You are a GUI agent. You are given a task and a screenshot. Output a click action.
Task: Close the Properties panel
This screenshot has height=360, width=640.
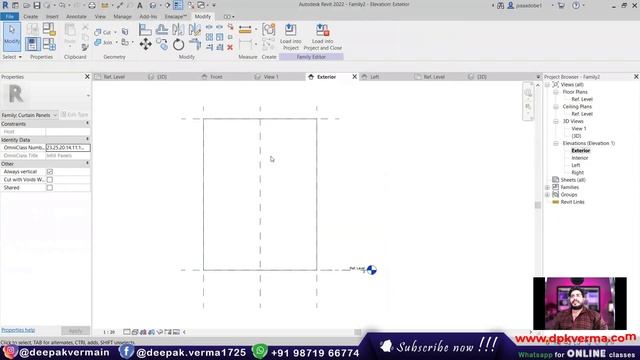pyautogui.click(x=87, y=77)
